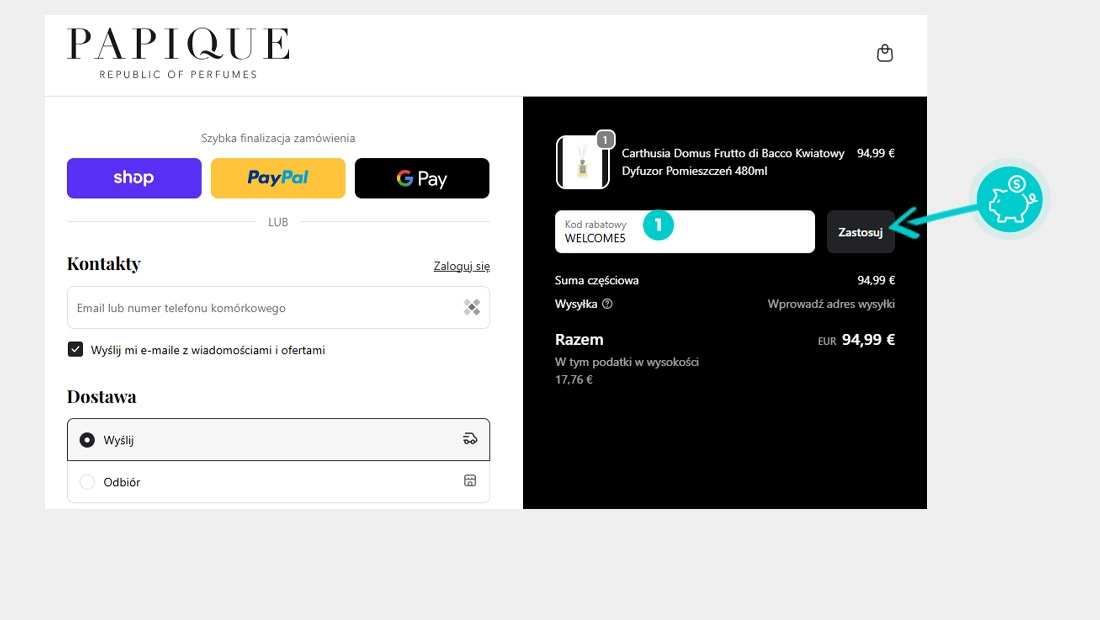Select the Wyślij shipping radio option
This screenshot has height=620, width=1100.
pos(87,440)
